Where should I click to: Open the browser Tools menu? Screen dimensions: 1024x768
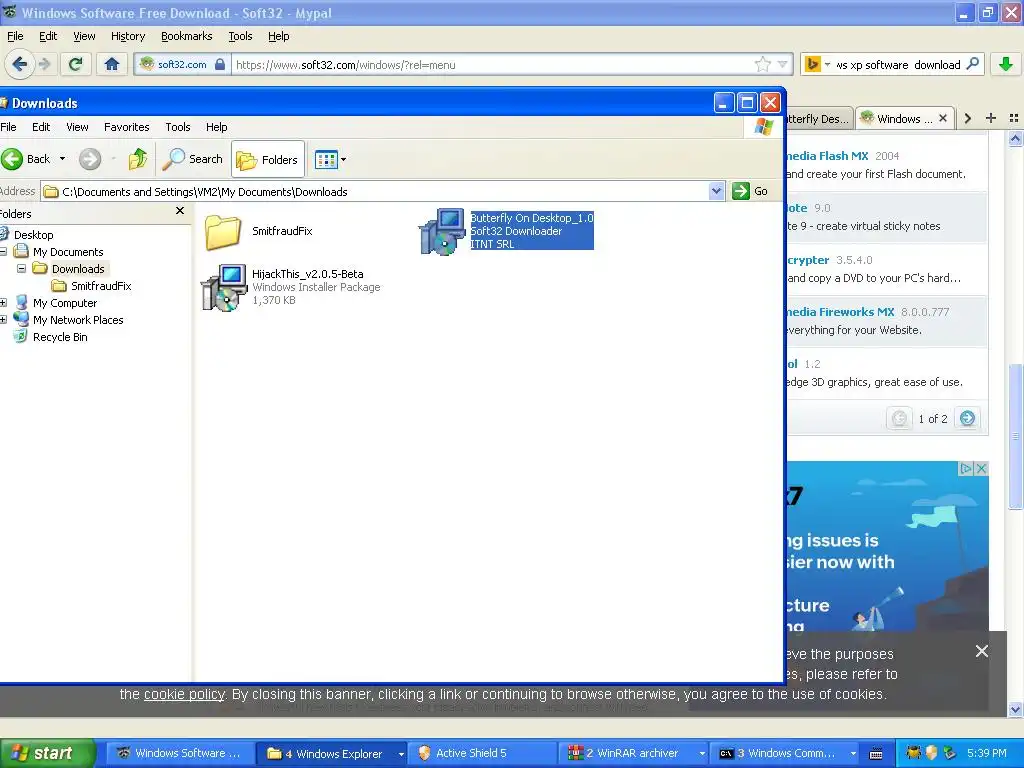tap(240, 36)
